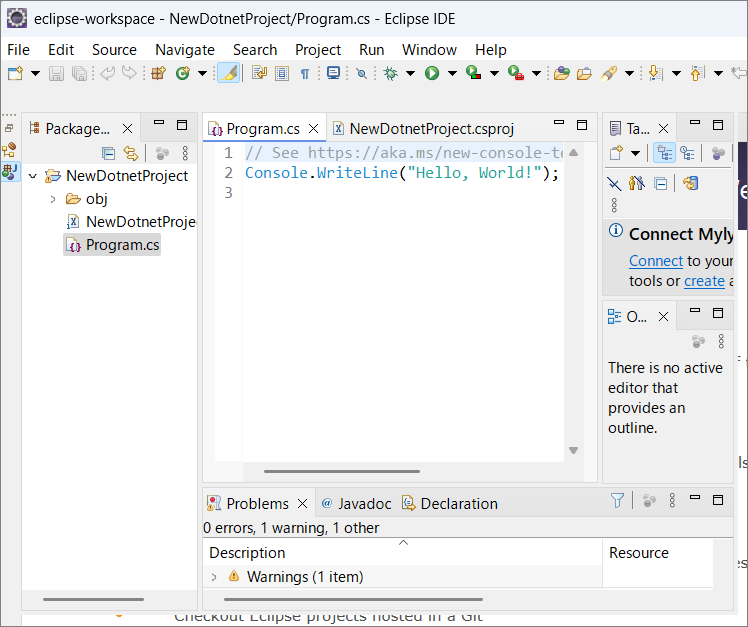Collapse All in Package Explorer toolbar

click(x=108, y=153)
